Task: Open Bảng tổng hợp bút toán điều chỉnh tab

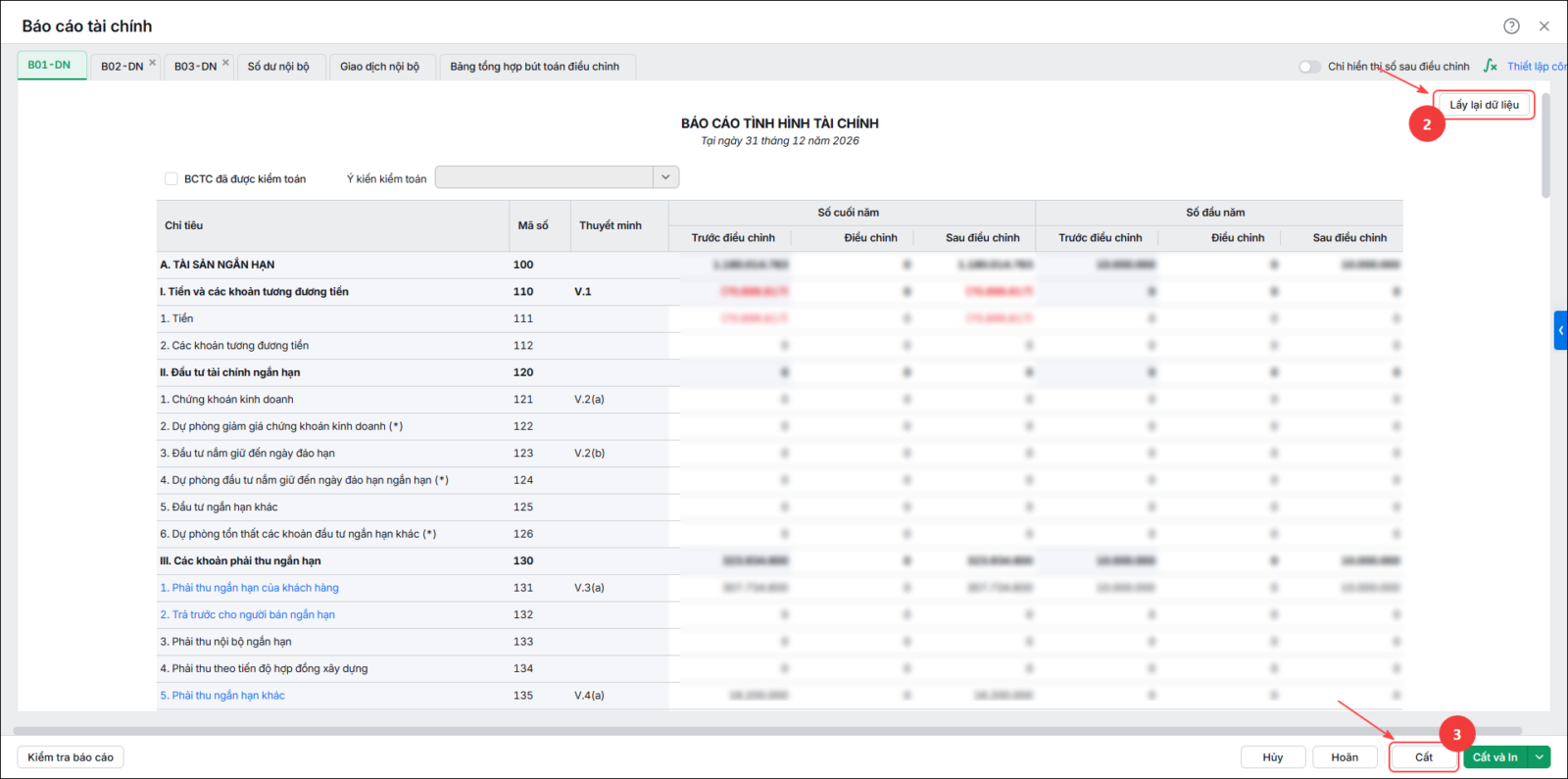Action: (535, 67)
